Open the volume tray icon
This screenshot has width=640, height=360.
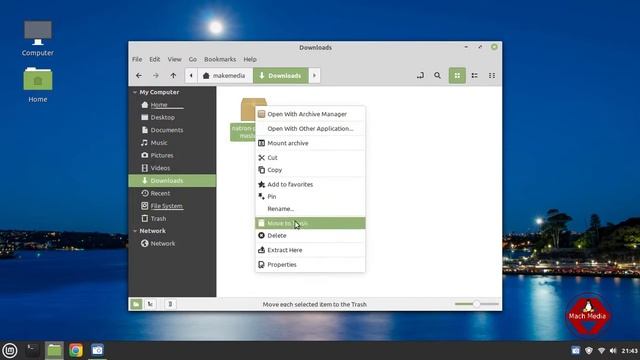click(613, 351)
